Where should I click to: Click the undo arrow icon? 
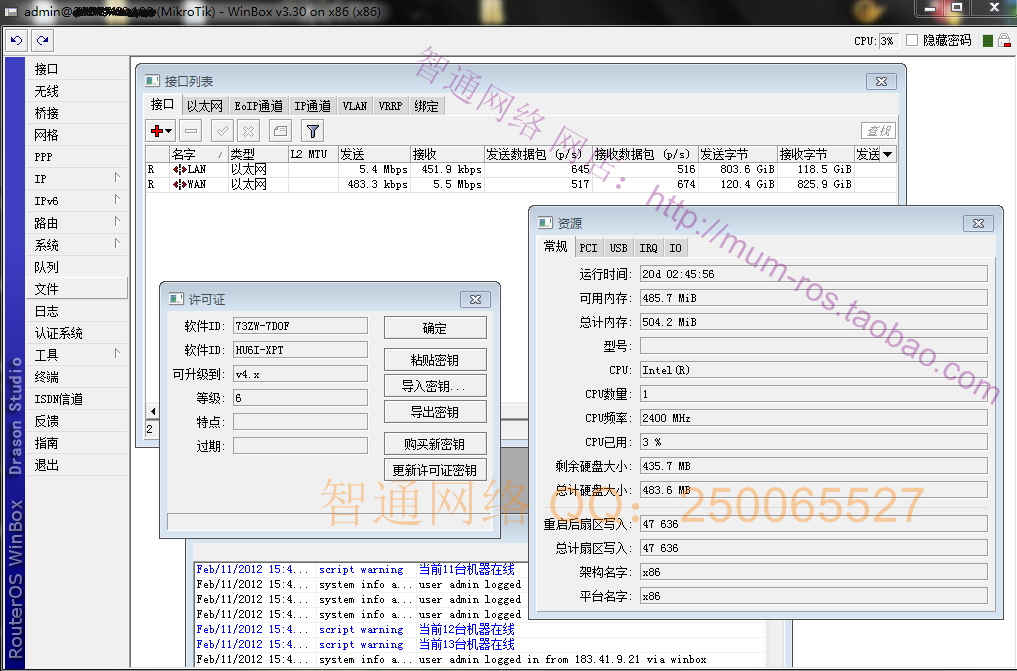[16, 40]
